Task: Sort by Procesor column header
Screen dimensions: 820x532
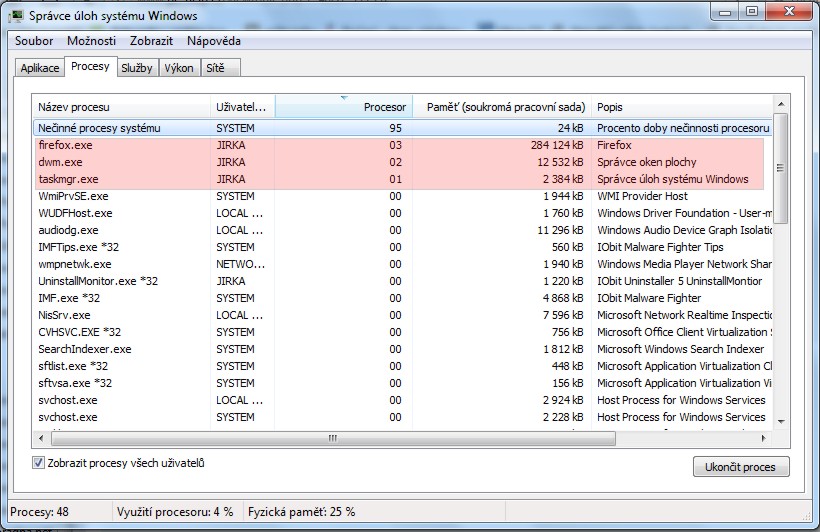Action: (x=343, y=107)
